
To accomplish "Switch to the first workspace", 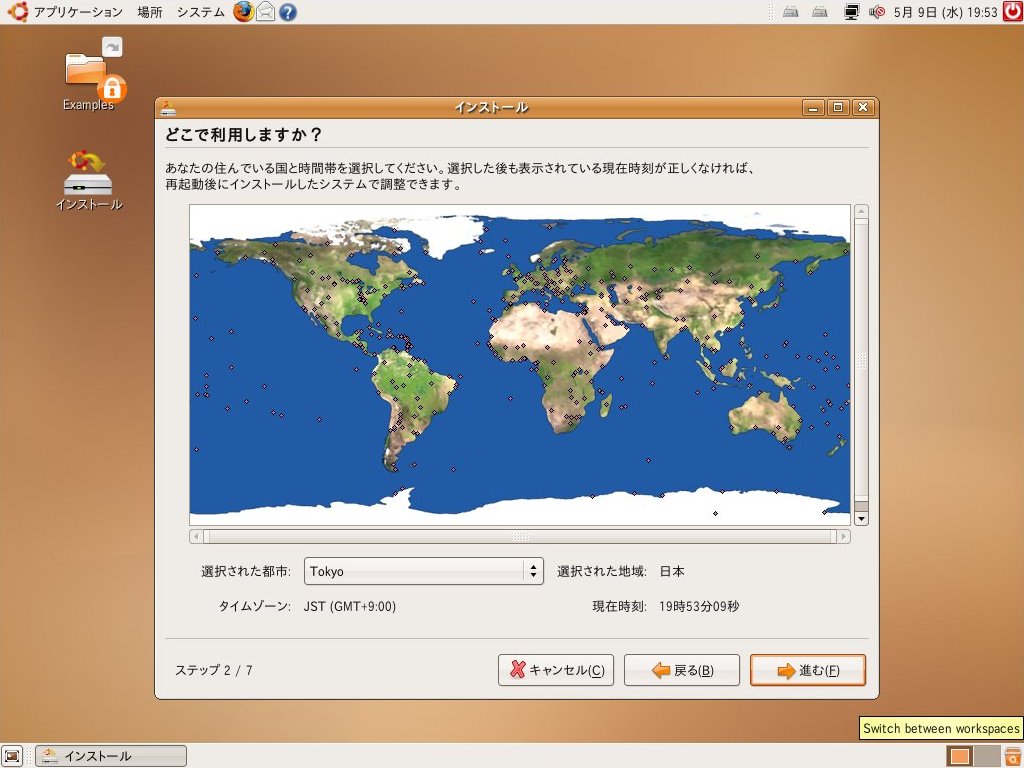I will click(x=959, y=756).
